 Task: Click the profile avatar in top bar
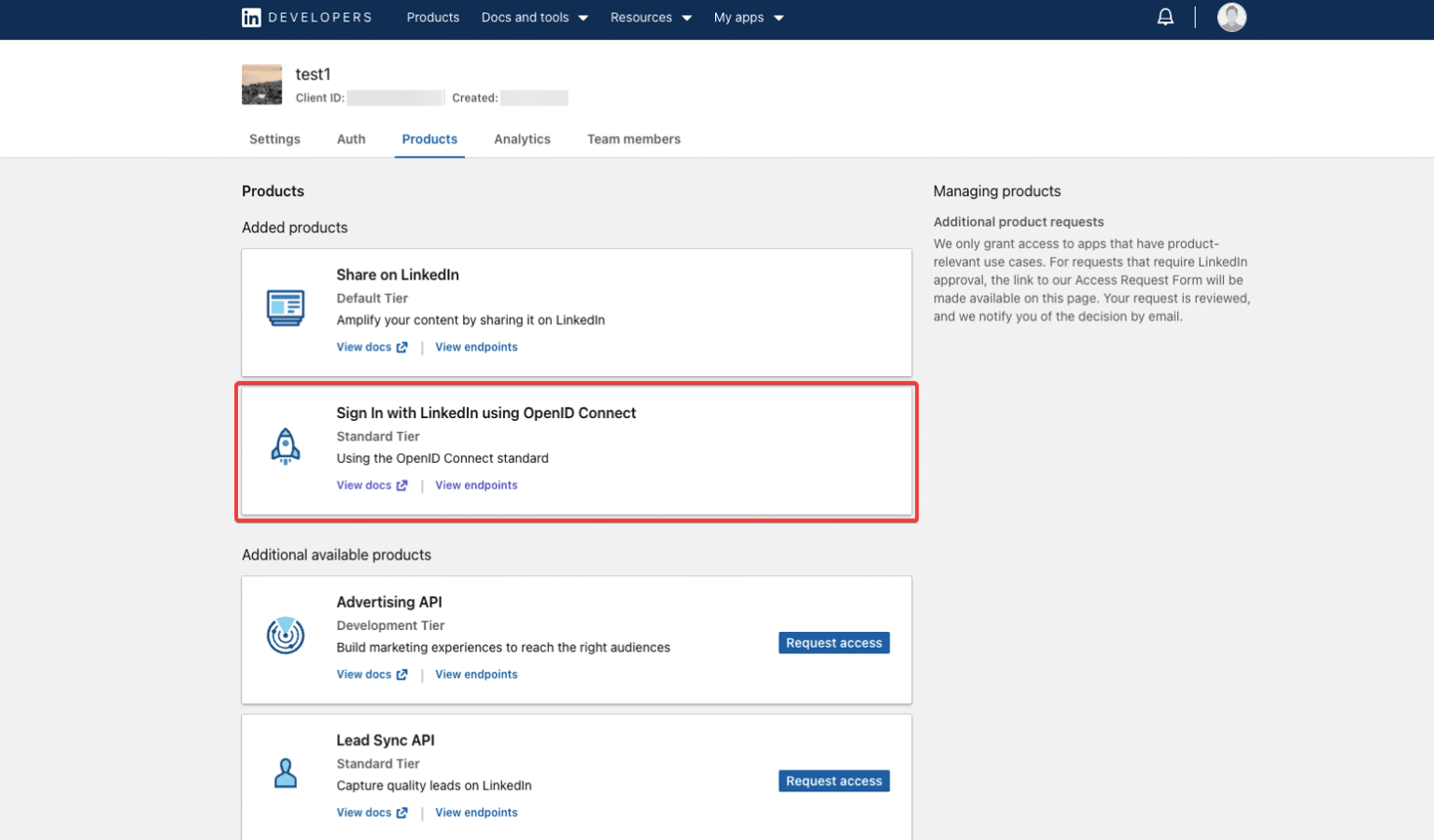1231,17
